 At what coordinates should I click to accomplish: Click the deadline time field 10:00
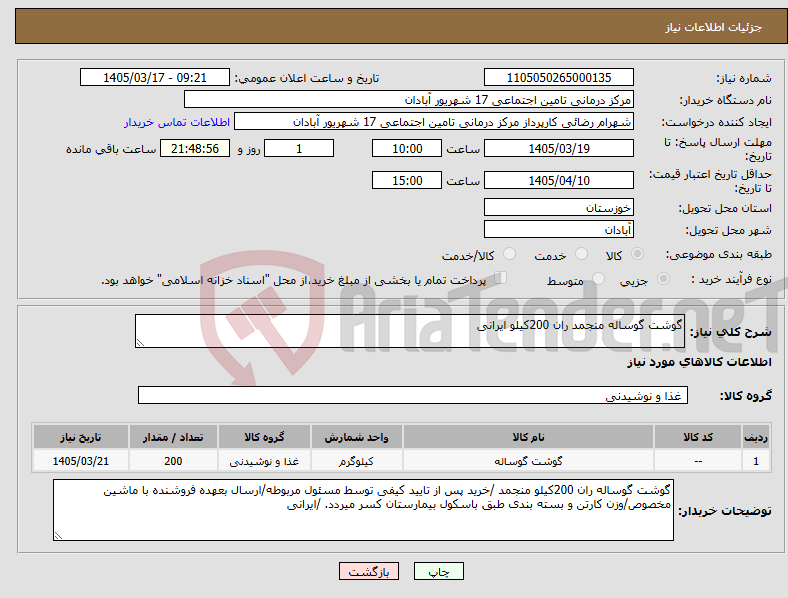407,148
